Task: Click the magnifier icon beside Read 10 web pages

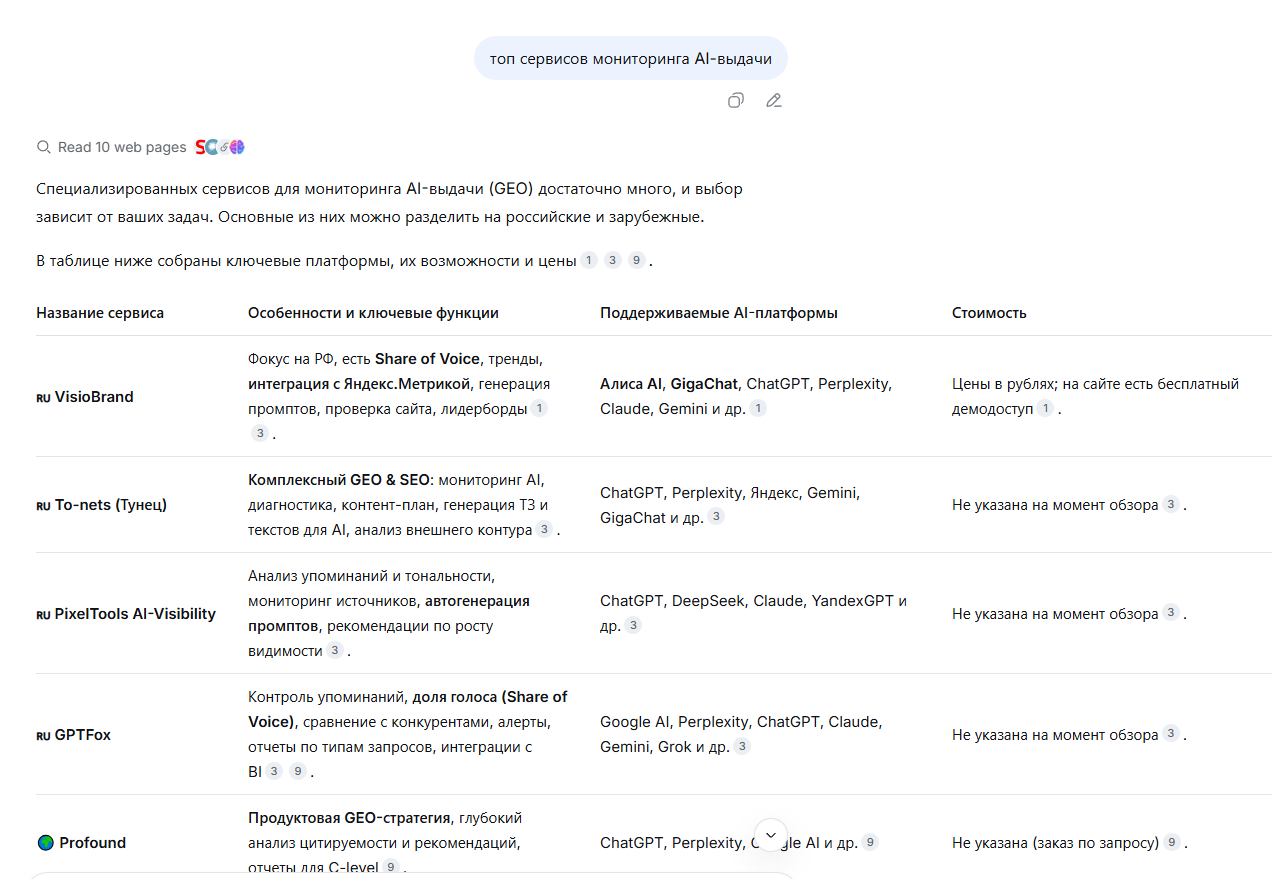Action: [x=43, y=147]
